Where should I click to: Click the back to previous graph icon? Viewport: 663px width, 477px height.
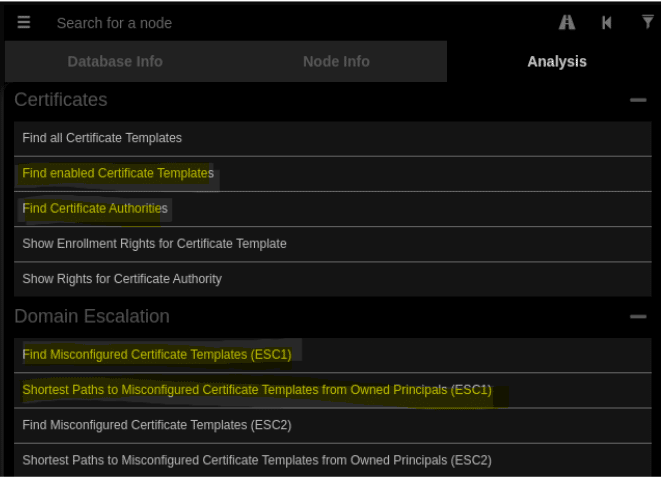point(606,22)
